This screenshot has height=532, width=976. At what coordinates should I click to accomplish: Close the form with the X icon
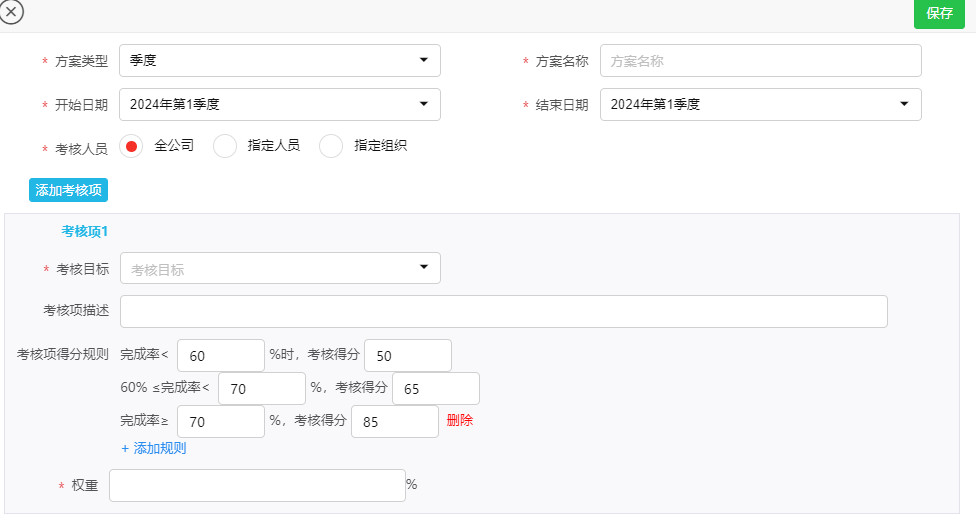click(x=11, y=12)
